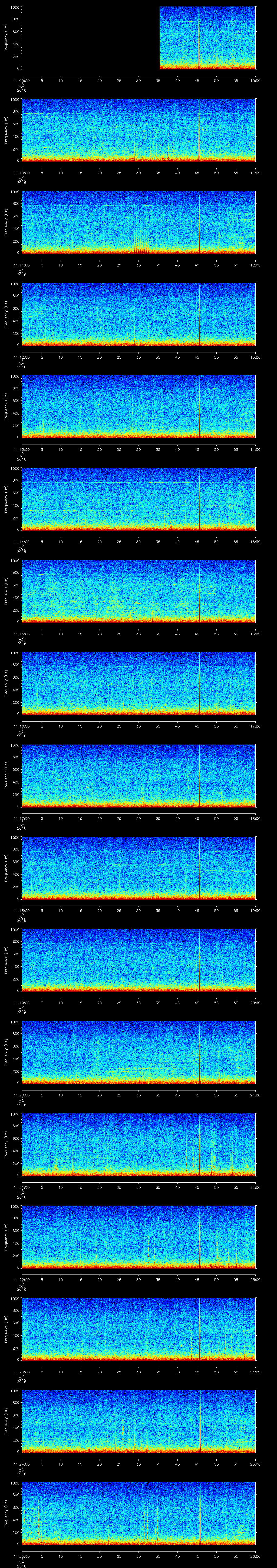Click the '11:19:00' time axis label
Screen dimensions: 277x1568
click(x=22, y=1003)
